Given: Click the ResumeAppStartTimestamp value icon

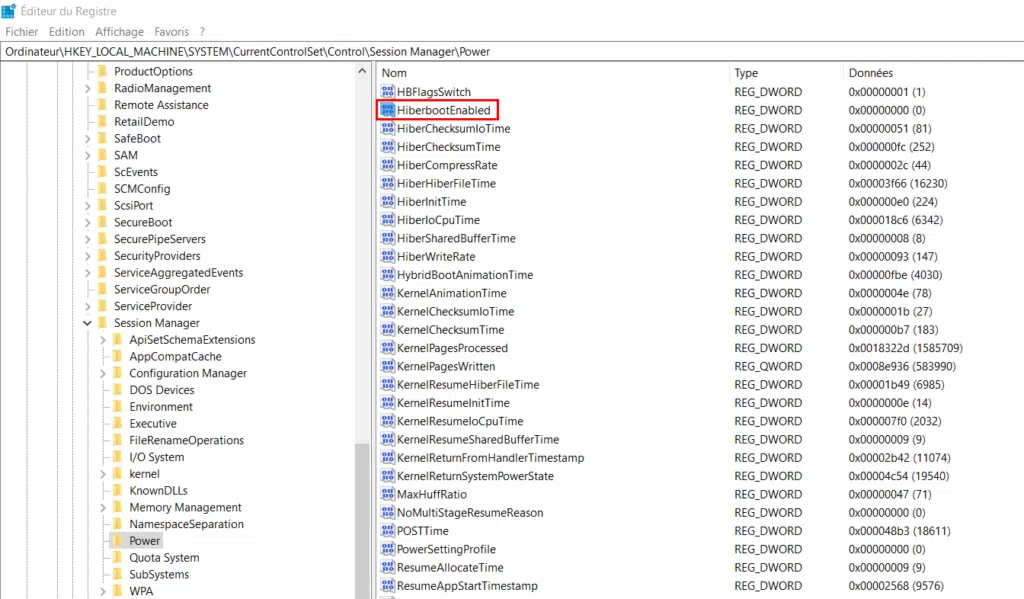Looking at the screenshot, I should coord(388,585).
